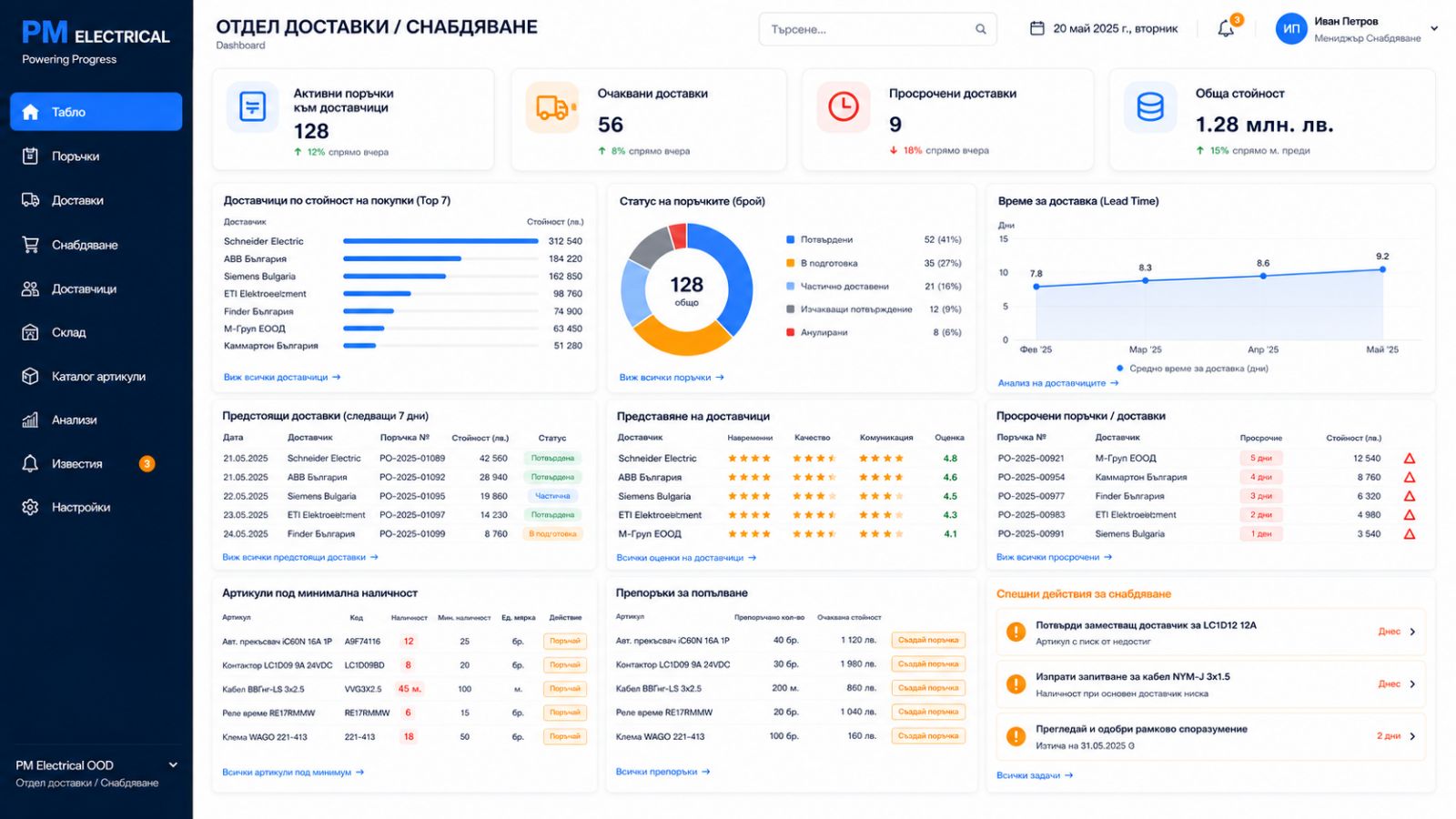Click the Анализи chart icon
Image resolution: width=1456 pixels, height=819 pixels.
pyautogui.click(x=30, y=420)
